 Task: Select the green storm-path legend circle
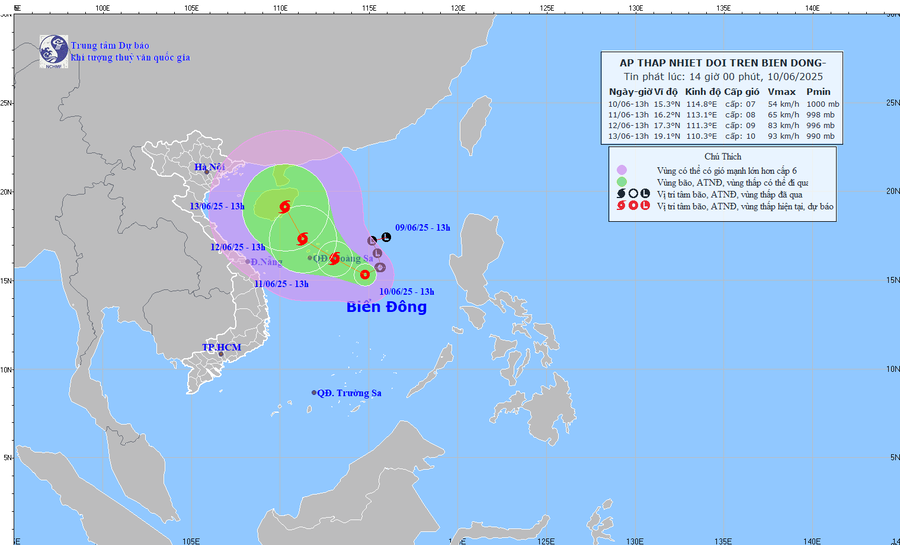pyautogui.click(x=621, y=181)
